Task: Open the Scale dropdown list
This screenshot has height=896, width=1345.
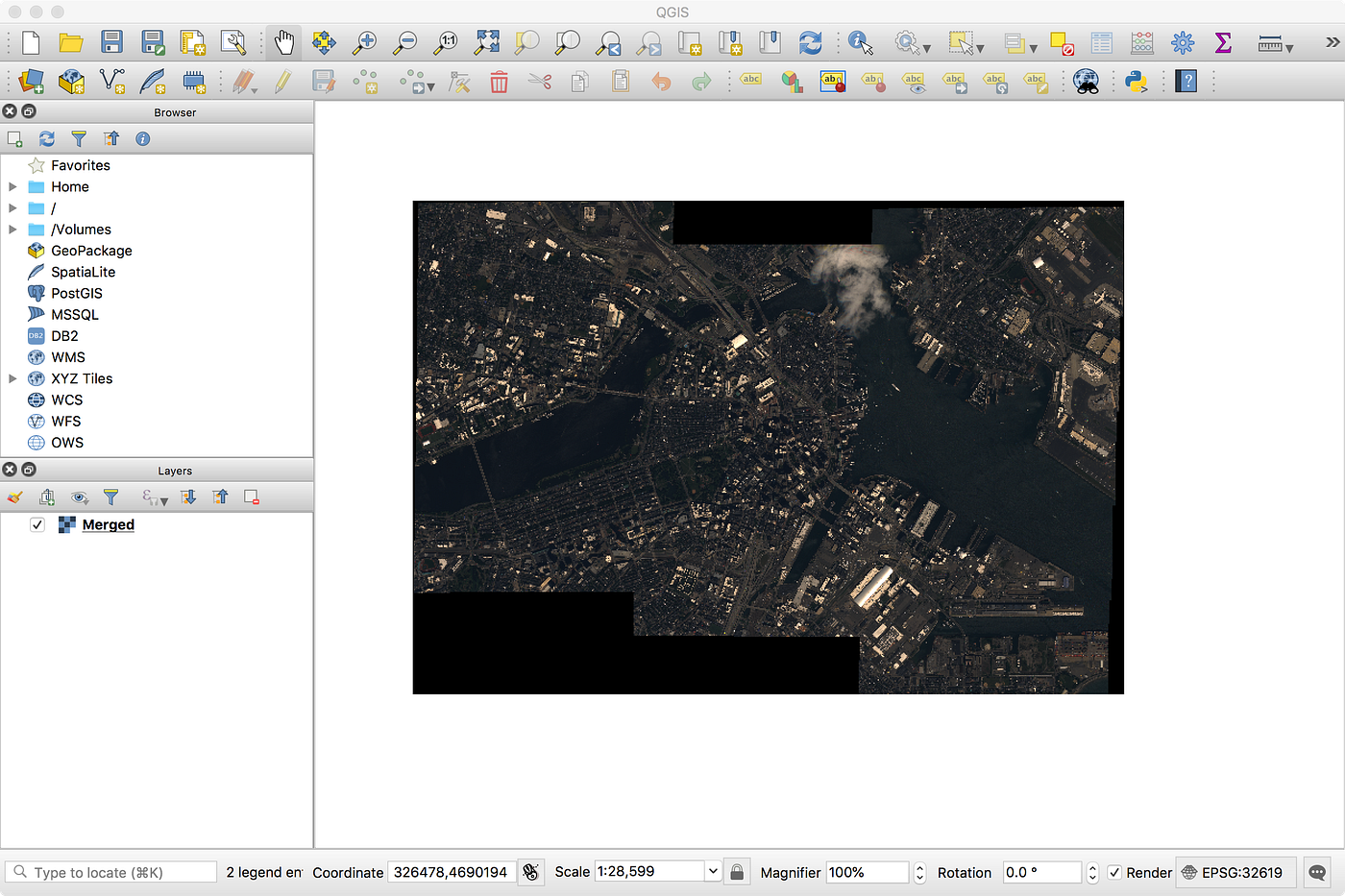Action: [x=713, y=872]
